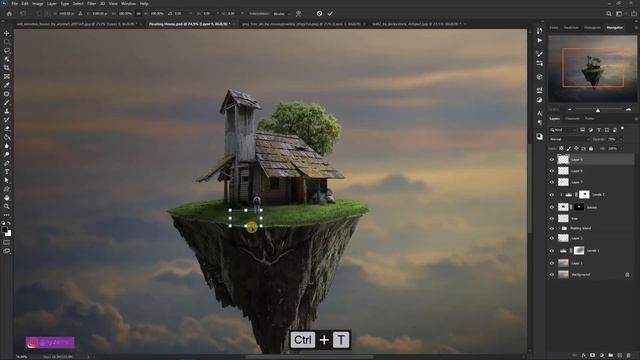Open layer Kind filter dropdown
Viewport: 640px width, 360px height.
click(x=562, y=130)
